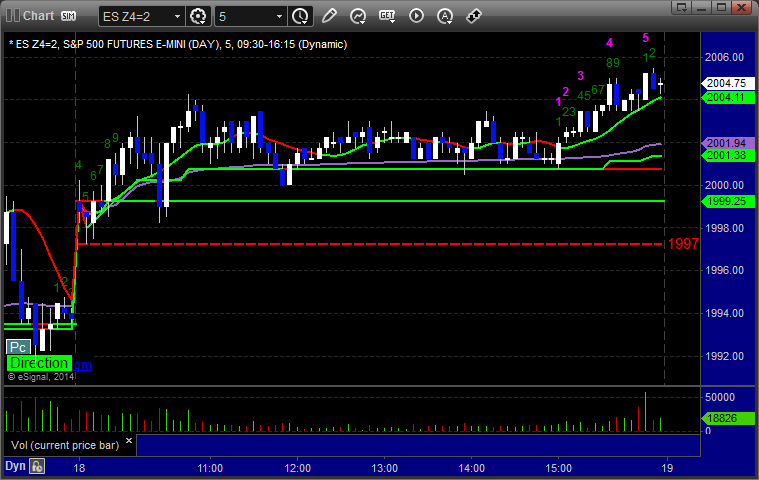Select the Vol (current price bar) tab
This screenshot has height=480, width=759.
tap(65, 445)
